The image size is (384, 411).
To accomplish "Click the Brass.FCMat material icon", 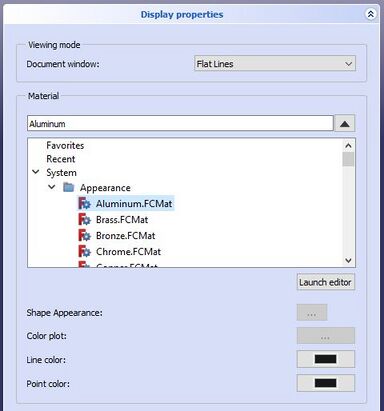I will coord(84,220).
